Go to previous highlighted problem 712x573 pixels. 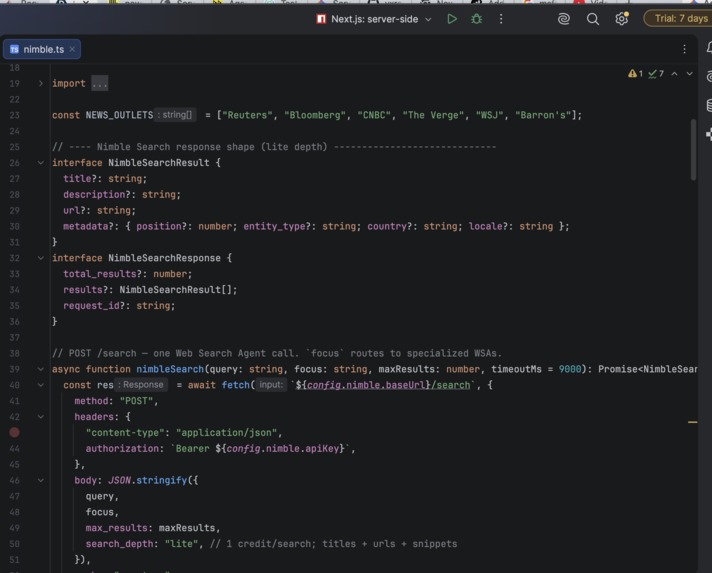point(675,74)
